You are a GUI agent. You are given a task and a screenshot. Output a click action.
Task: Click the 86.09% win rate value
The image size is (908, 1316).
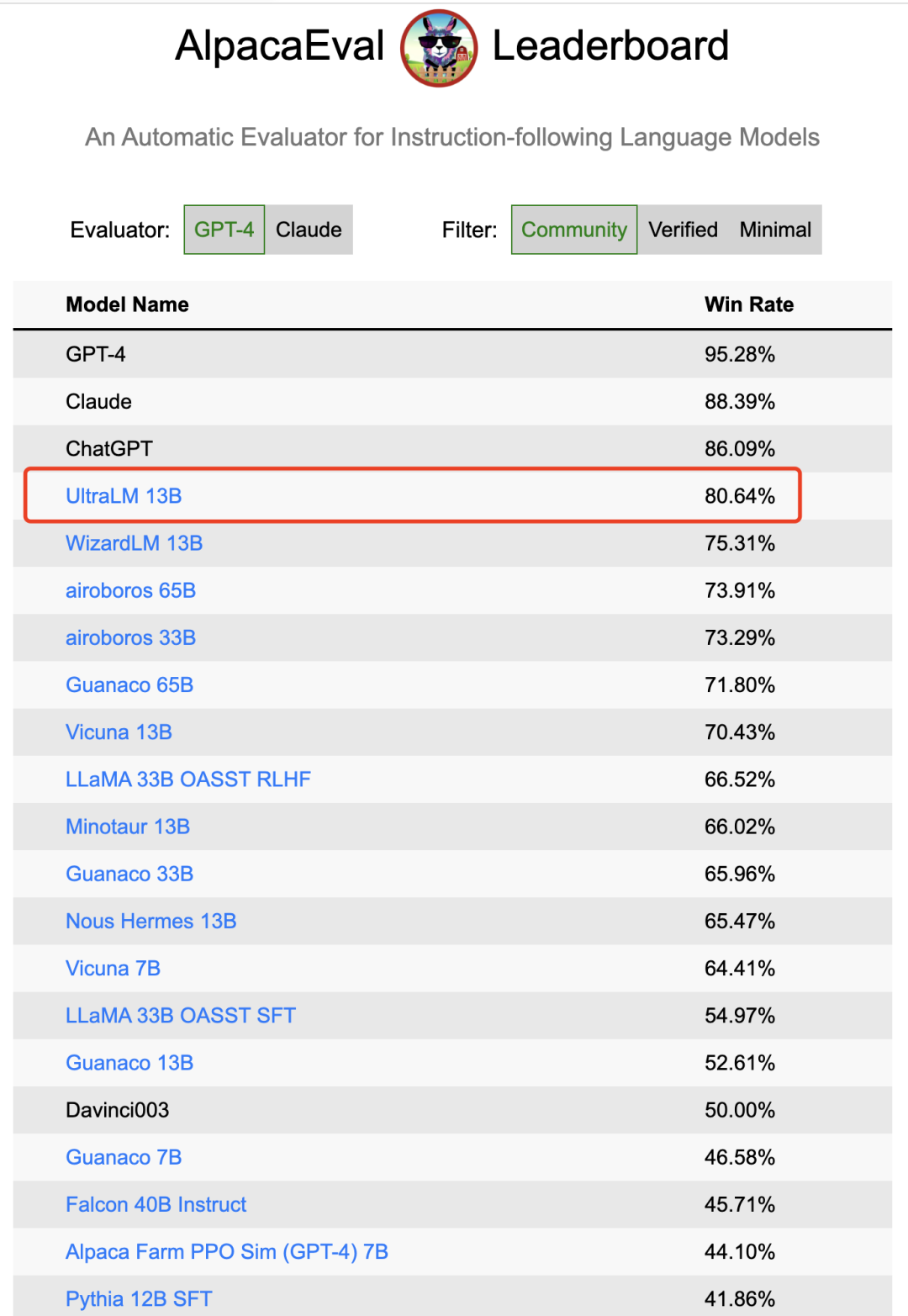point(740,449)
